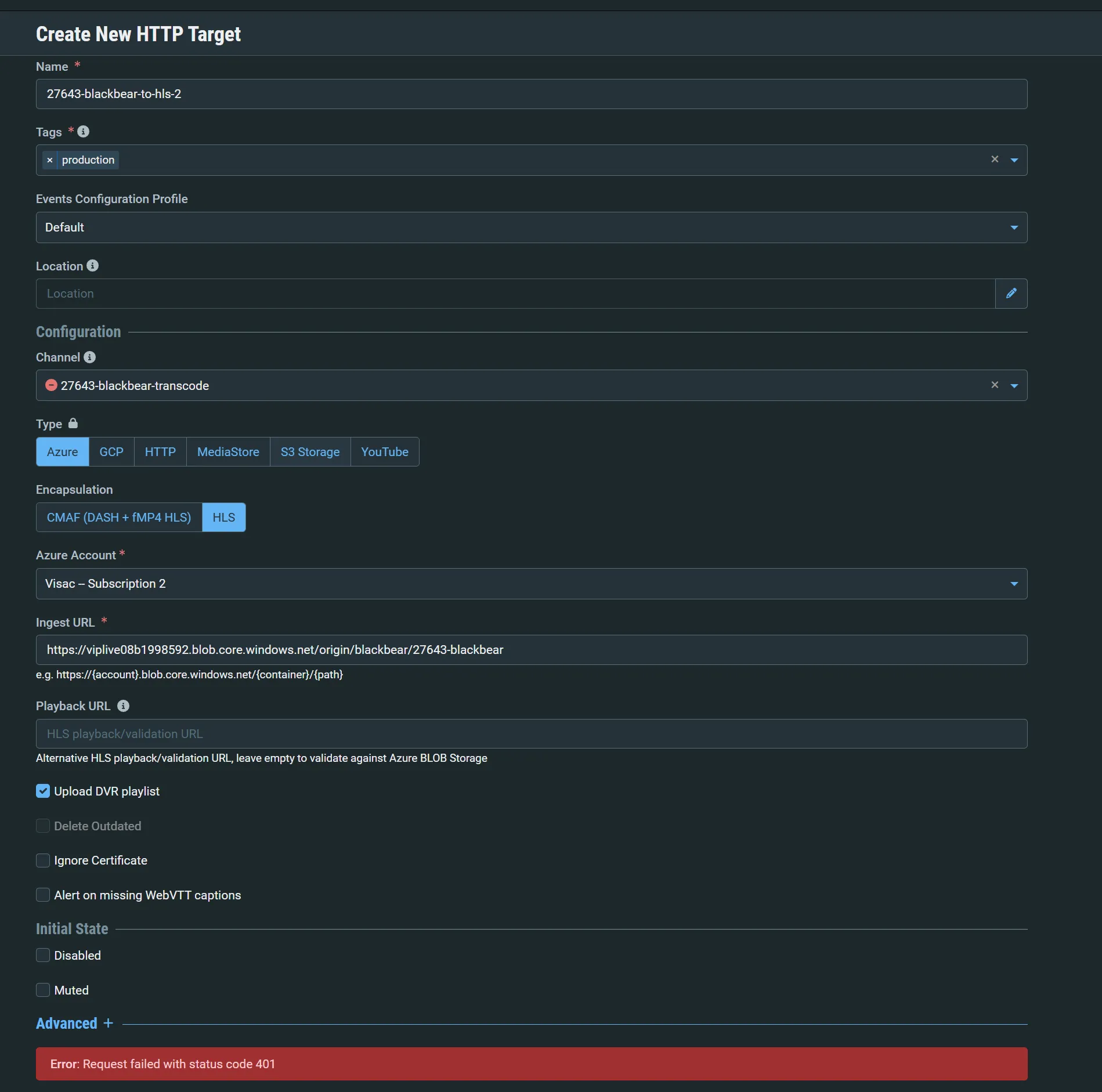Check the Disabled initial state box
1102x1092 pixels.
tap(43, 955)
